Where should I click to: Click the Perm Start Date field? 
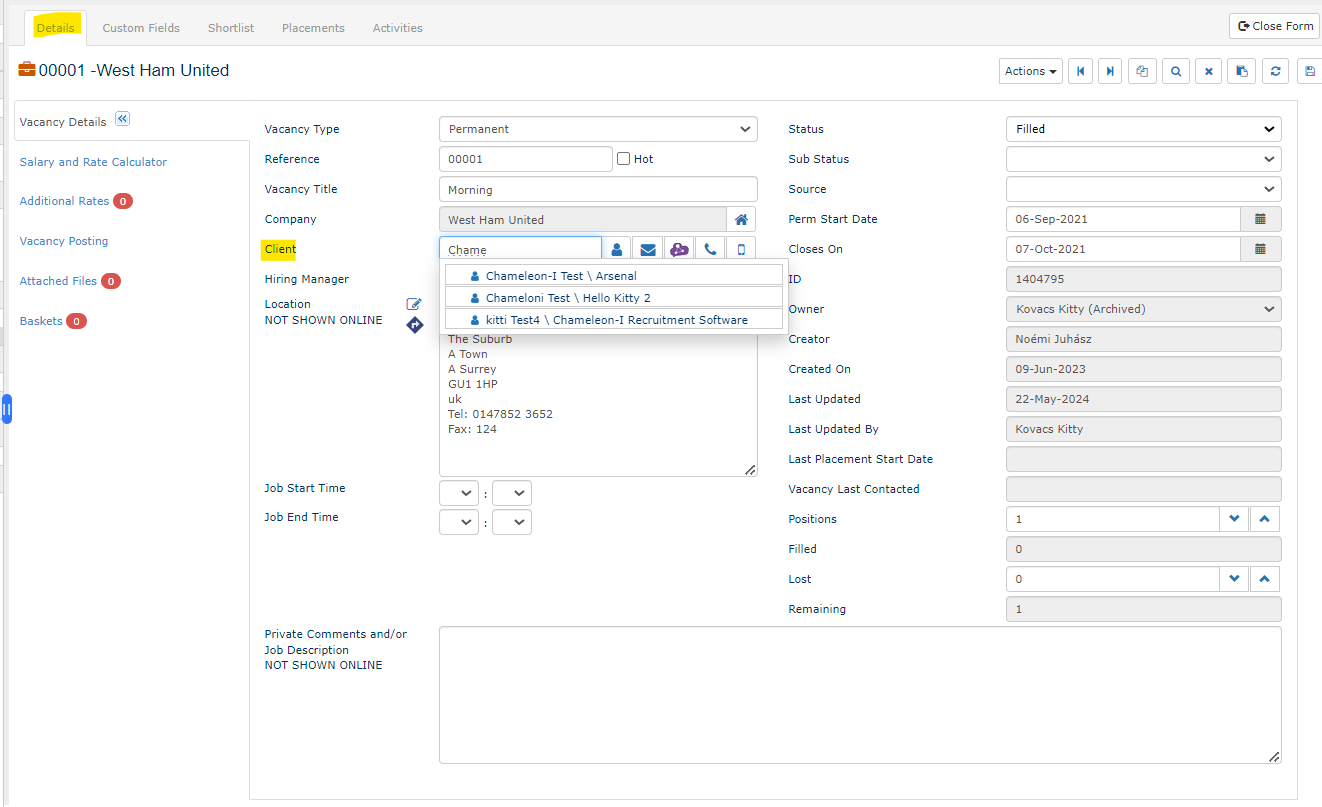(1123, 219)
